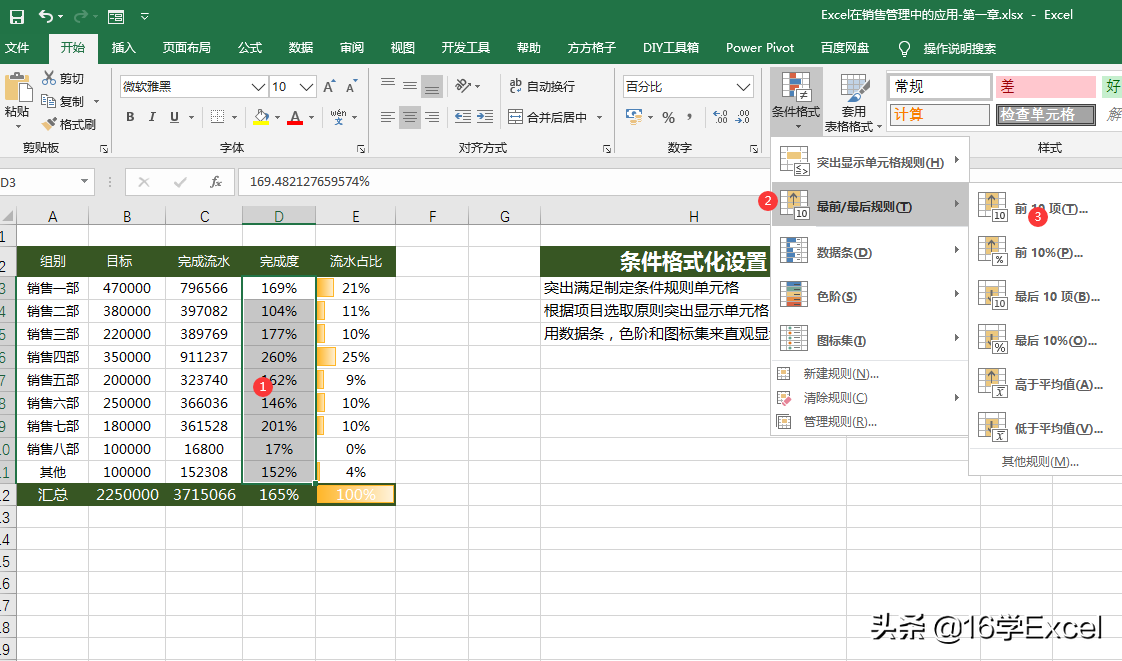This screenshot has width=1122, height=661.
Task: Click the increase indent icon
Action: [x=485, y=117]
